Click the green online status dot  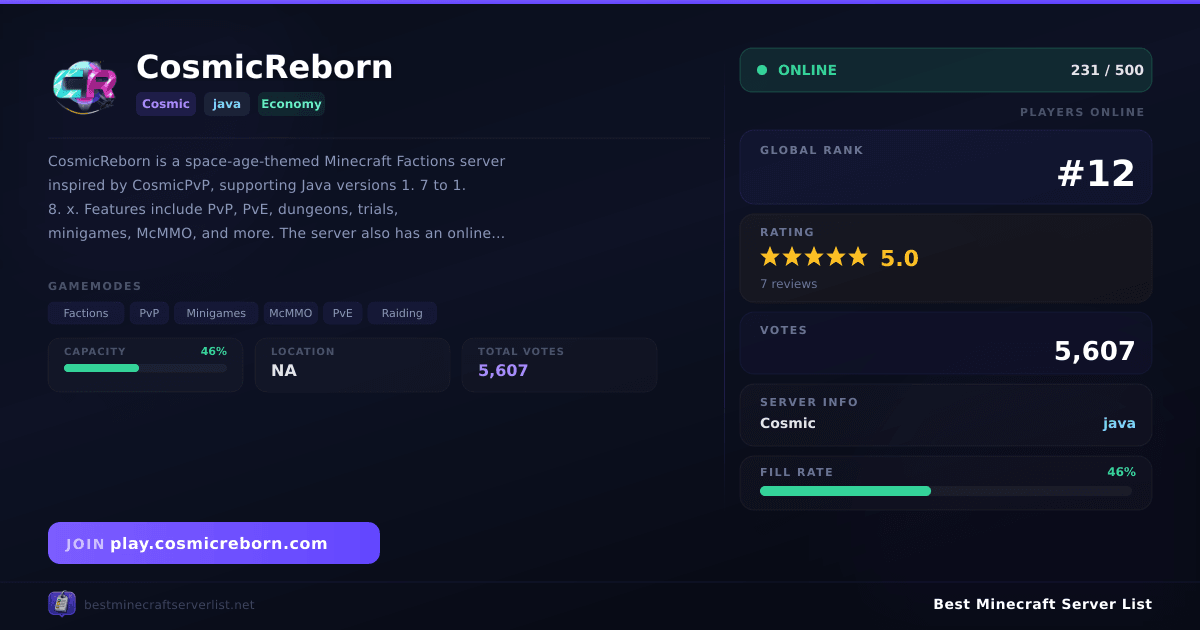pos(762,70)
